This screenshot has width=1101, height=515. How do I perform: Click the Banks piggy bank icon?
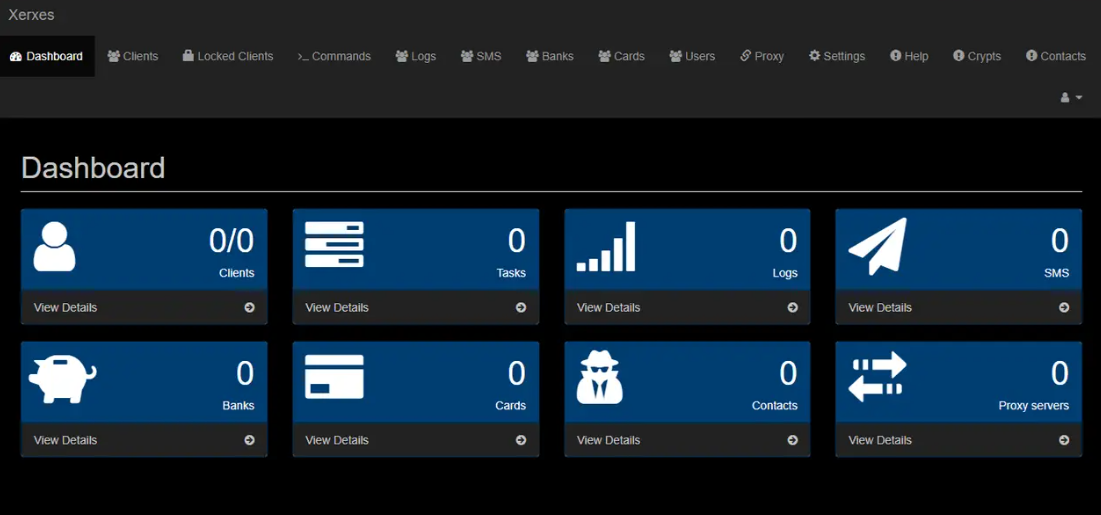click(62, 378)
